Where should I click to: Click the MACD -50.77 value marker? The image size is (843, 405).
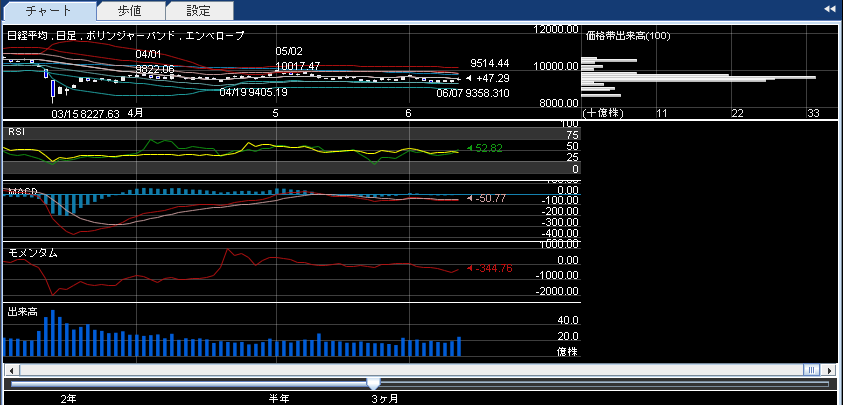click(487, 199)
